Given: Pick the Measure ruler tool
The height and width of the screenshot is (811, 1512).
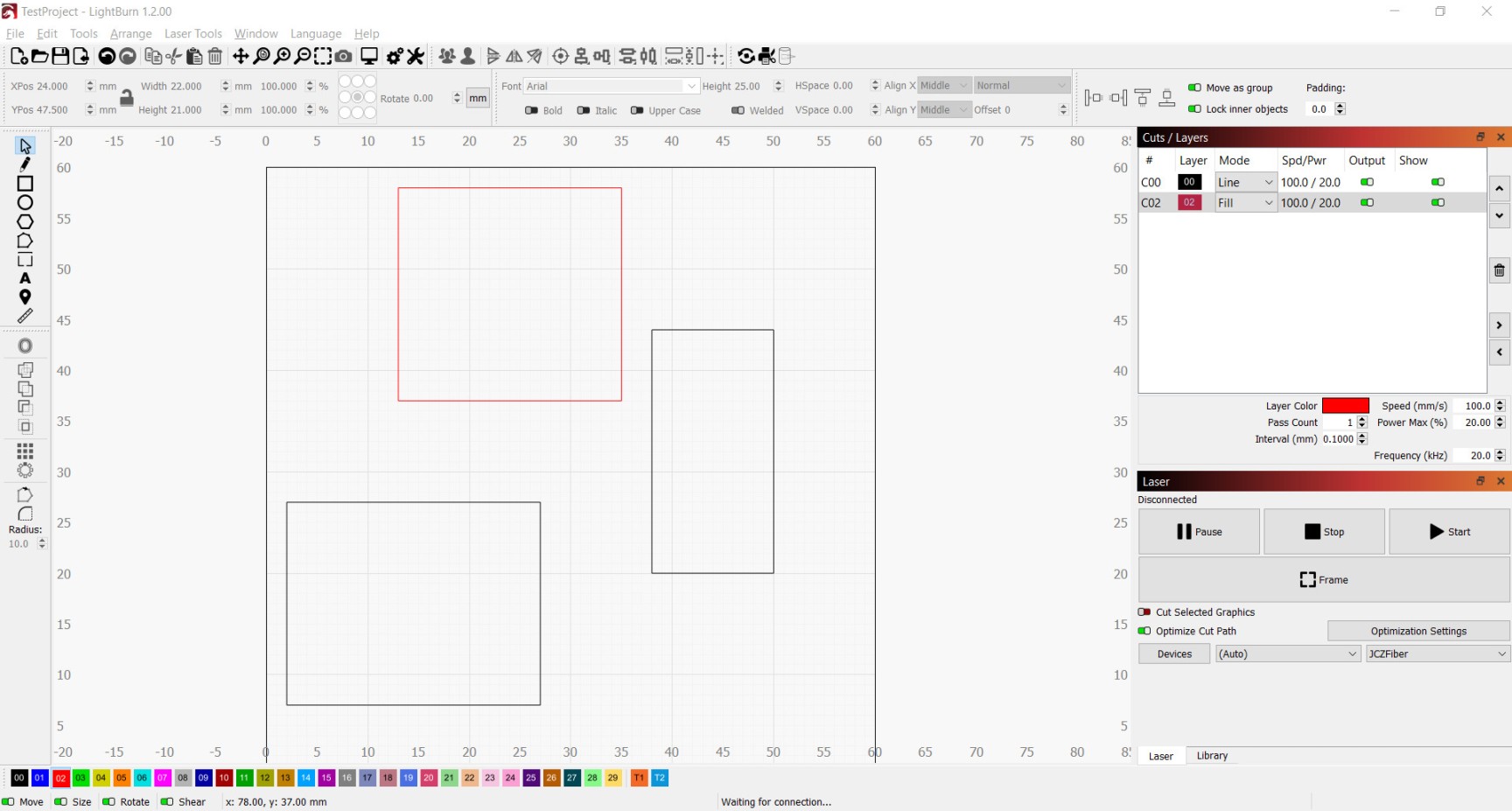Looking at the screenshot, I should pos(25,316).
